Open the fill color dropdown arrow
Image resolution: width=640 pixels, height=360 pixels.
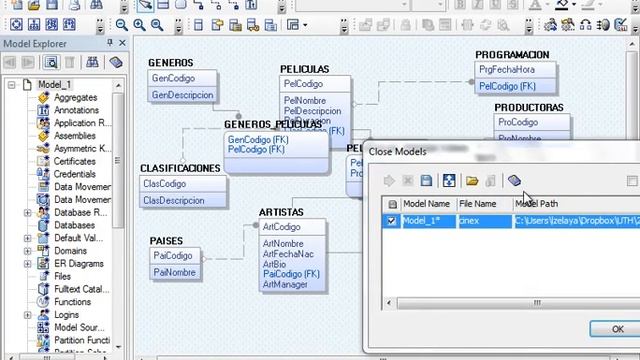(x=574, y=5)
